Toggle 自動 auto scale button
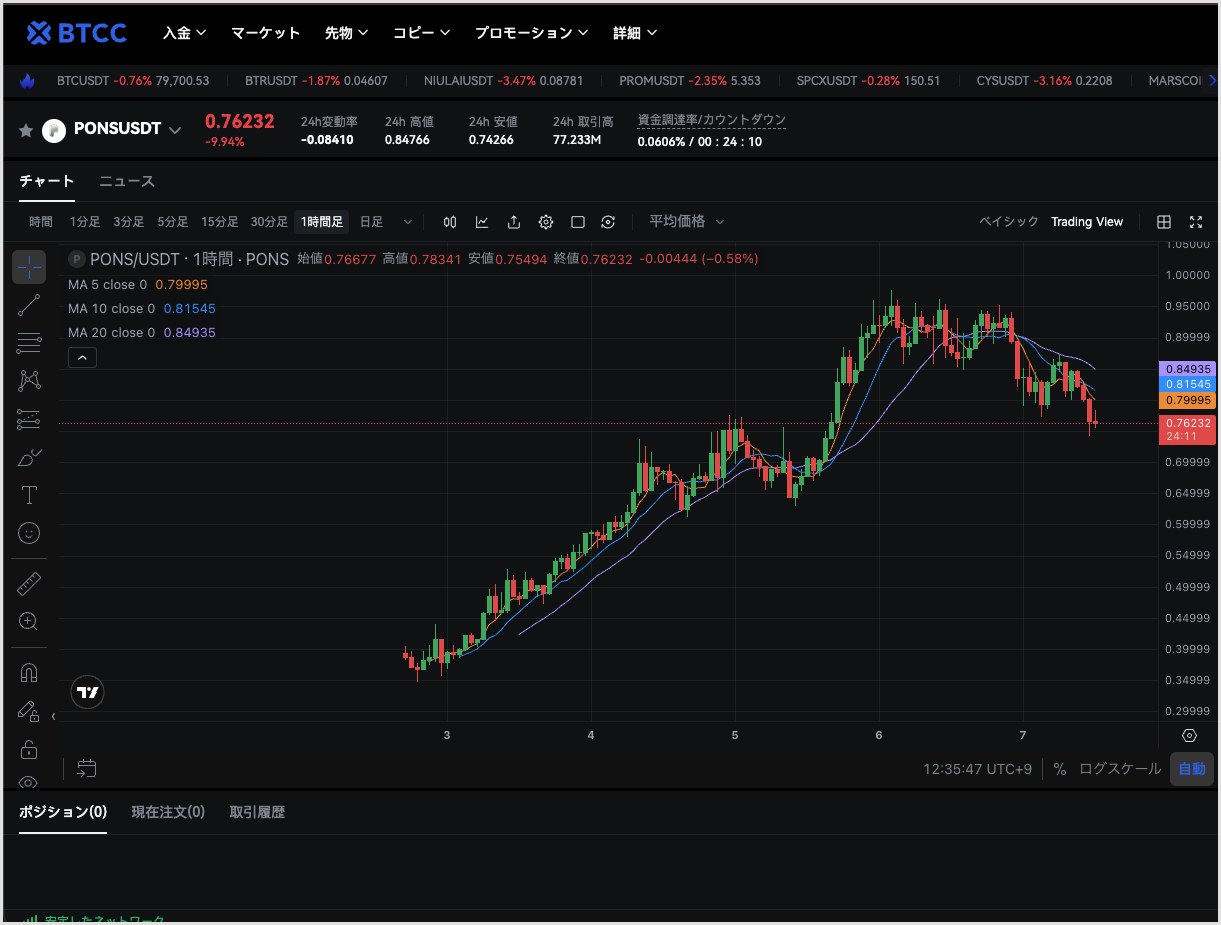This screenshot has width=1221, height=925. click(1192, 769)
